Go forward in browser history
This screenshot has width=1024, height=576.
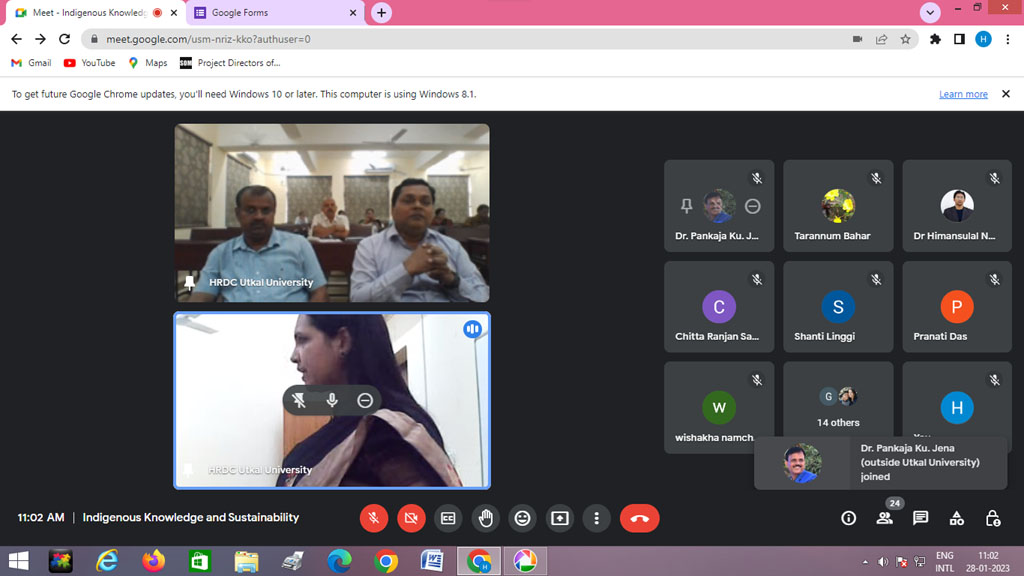pyautogui.click(x=40, y=39)
